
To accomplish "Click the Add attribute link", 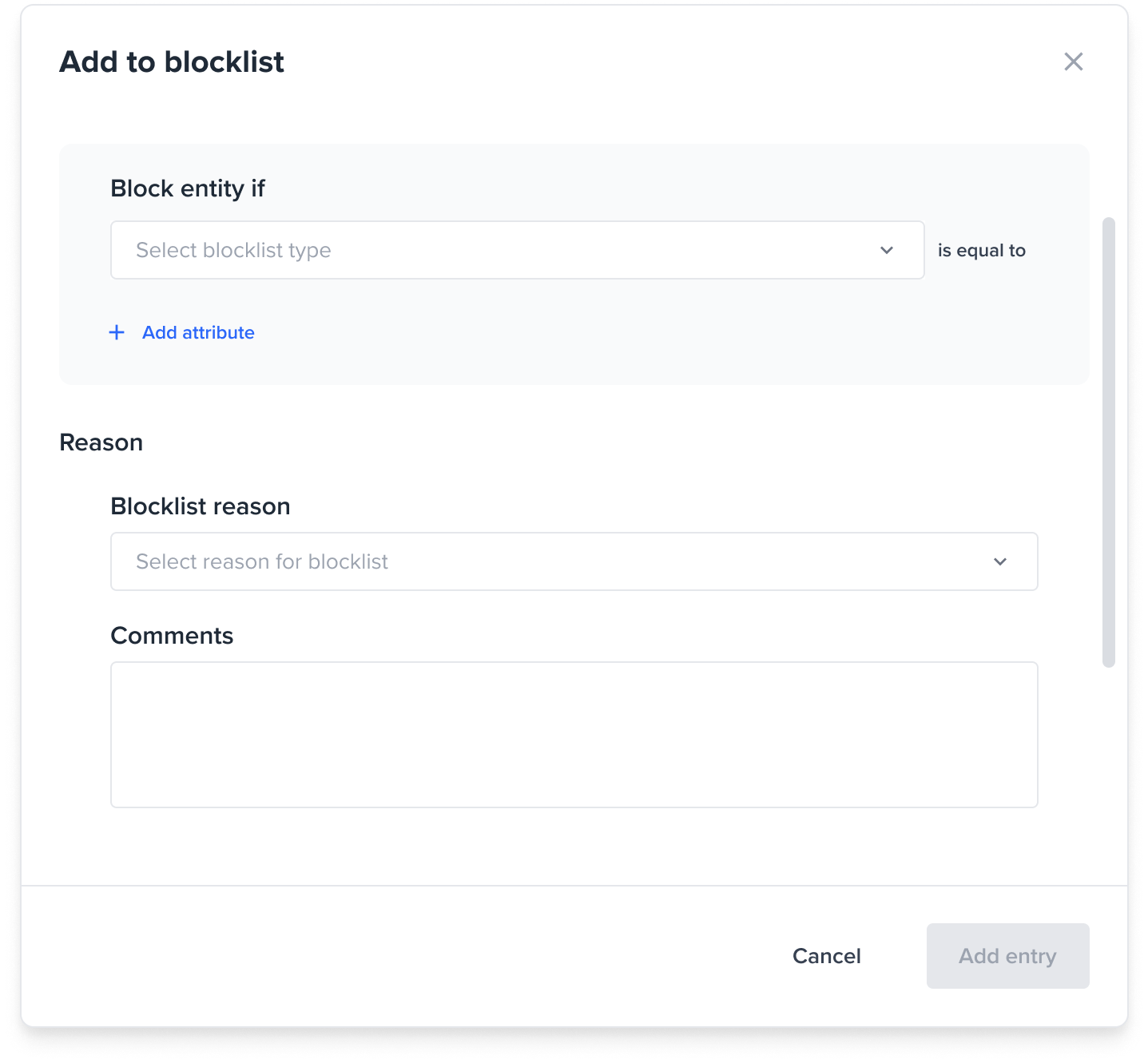I will pyautogui.click(x=198, y=332).
